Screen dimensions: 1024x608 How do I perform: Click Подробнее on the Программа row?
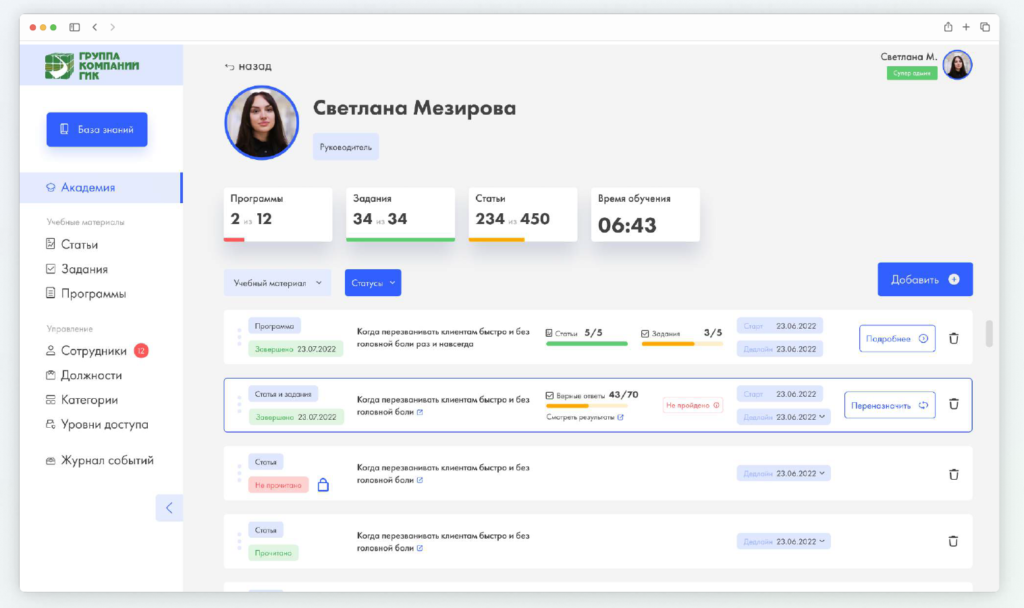[897, 338]
